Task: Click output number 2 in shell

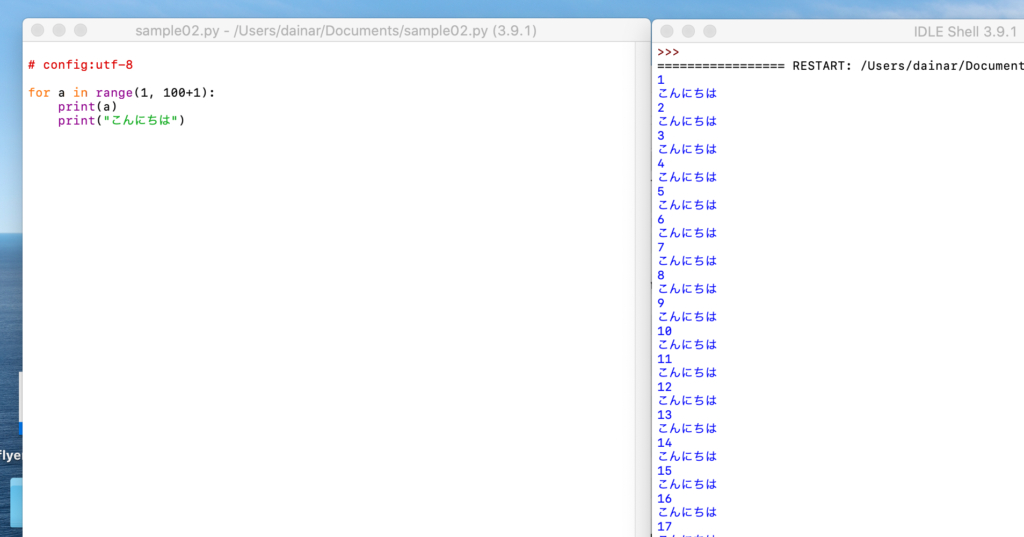Action: 661,108
